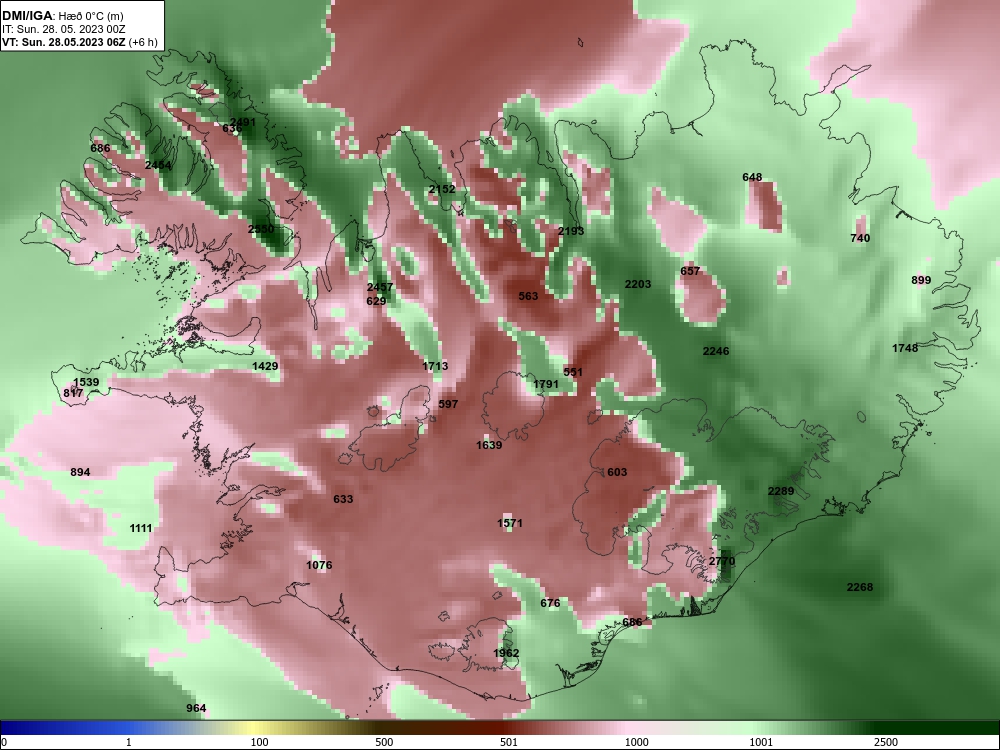Click the map value 2203

tap(638, 284)
